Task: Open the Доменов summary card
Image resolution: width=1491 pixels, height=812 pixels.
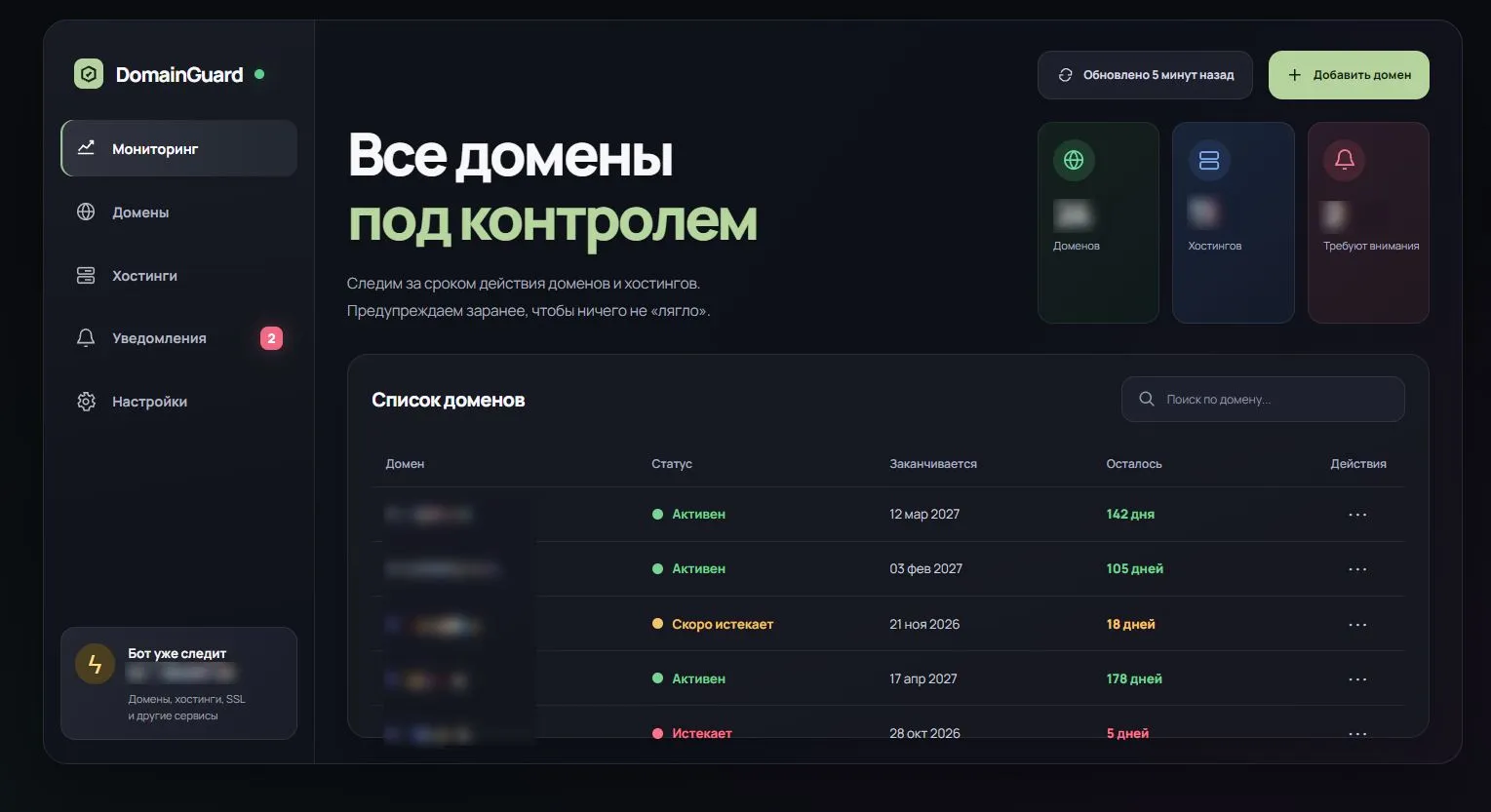Action: (1098, 222)
